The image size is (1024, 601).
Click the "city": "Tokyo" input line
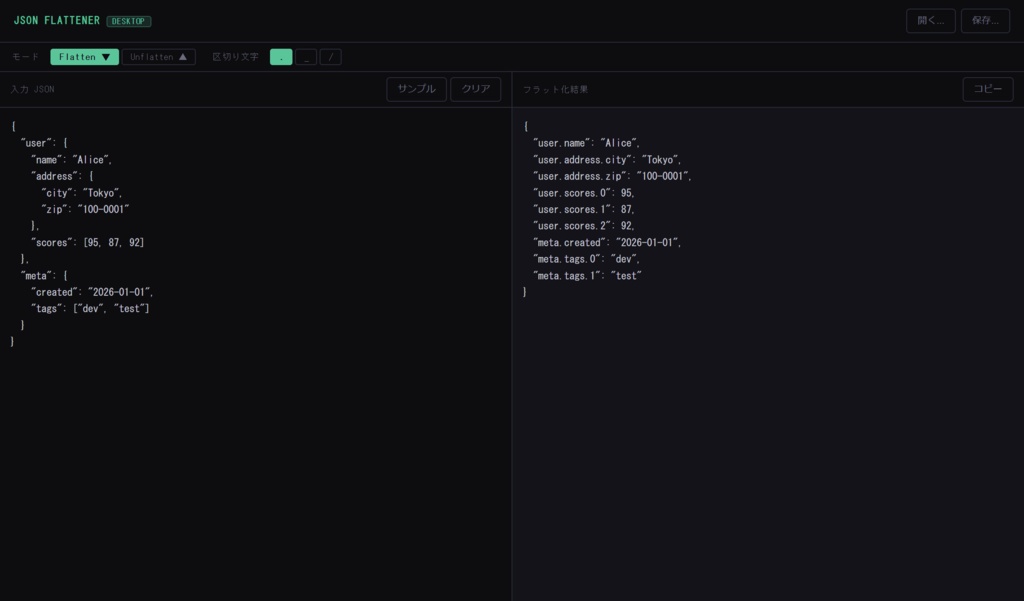click(82, 193)
